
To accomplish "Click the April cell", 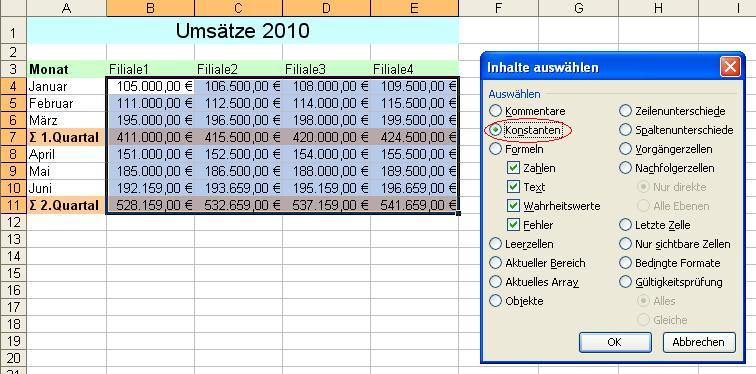I will click(x=67, y=154).
